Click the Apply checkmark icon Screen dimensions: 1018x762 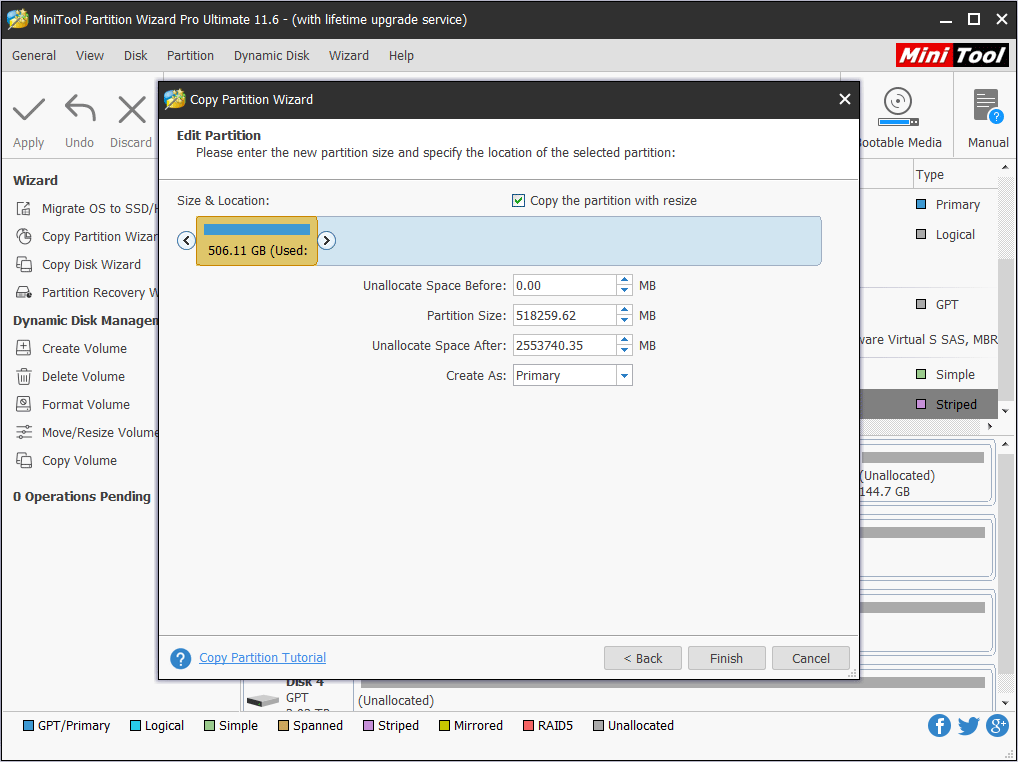(x=29, y=109)
